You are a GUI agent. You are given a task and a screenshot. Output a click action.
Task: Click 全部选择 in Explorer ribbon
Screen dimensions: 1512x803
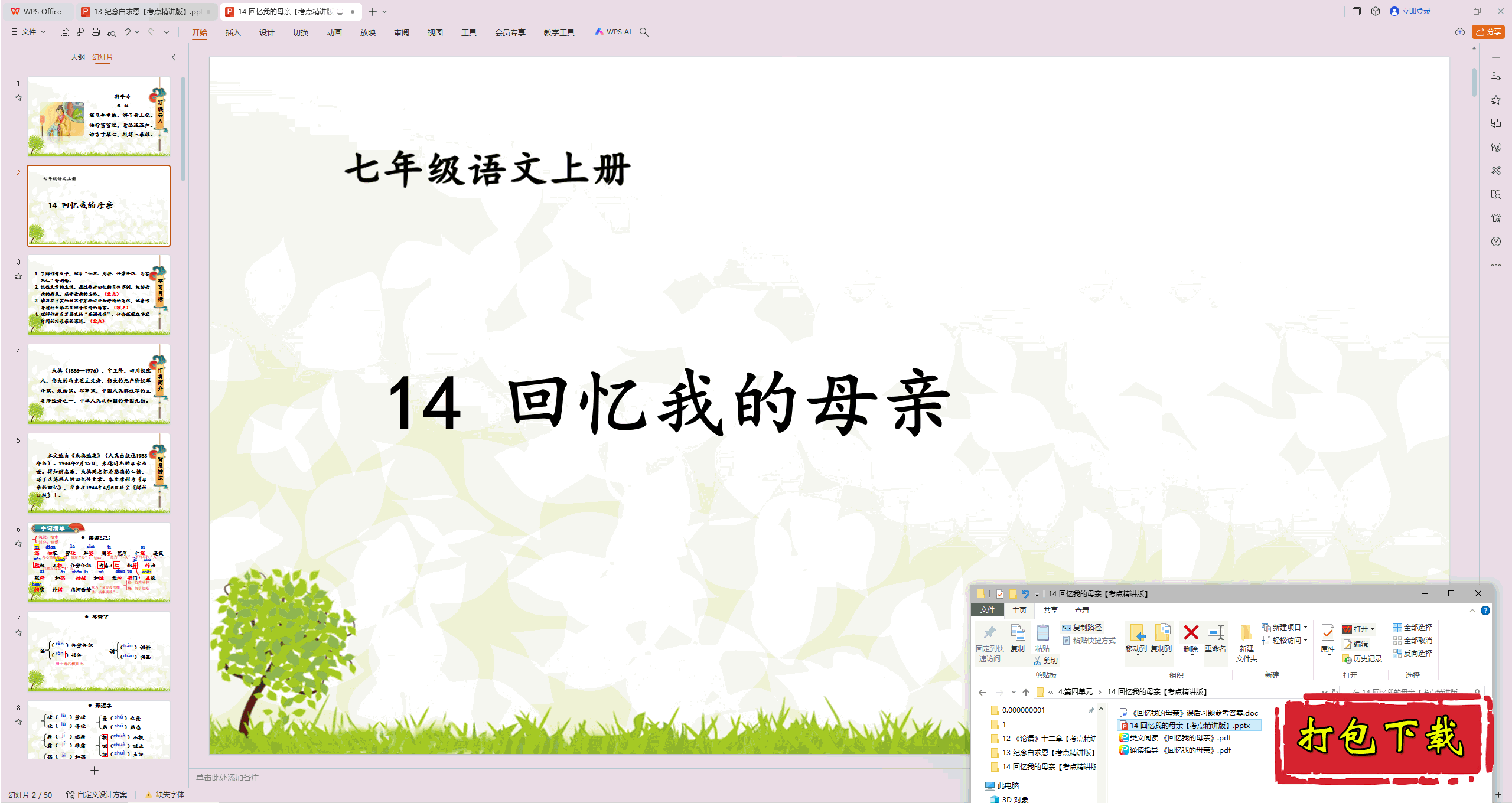(1413, 628)
